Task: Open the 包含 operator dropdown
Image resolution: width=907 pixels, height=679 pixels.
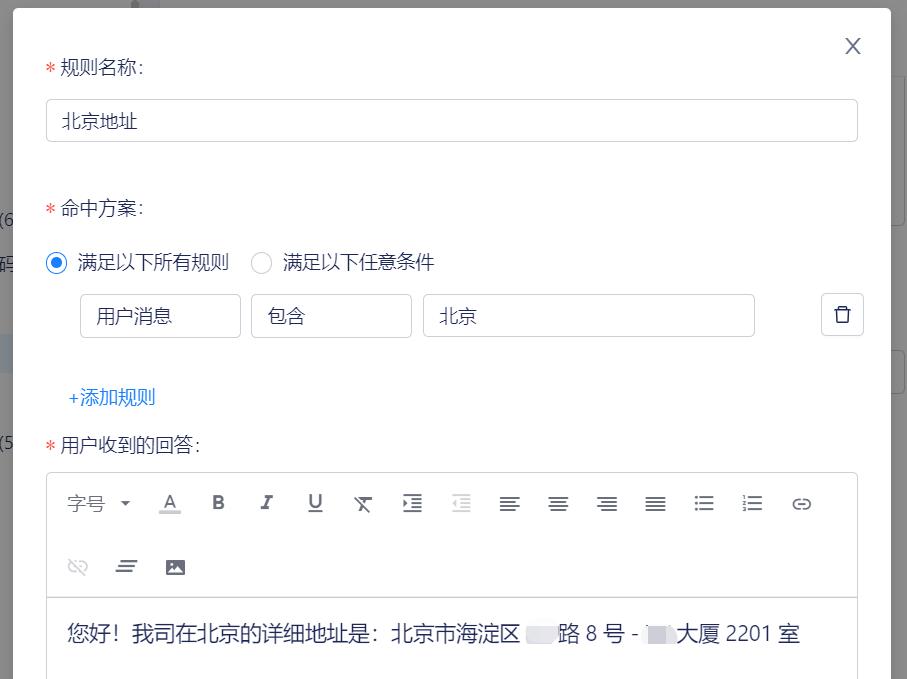Action: [x=331, y=315]
